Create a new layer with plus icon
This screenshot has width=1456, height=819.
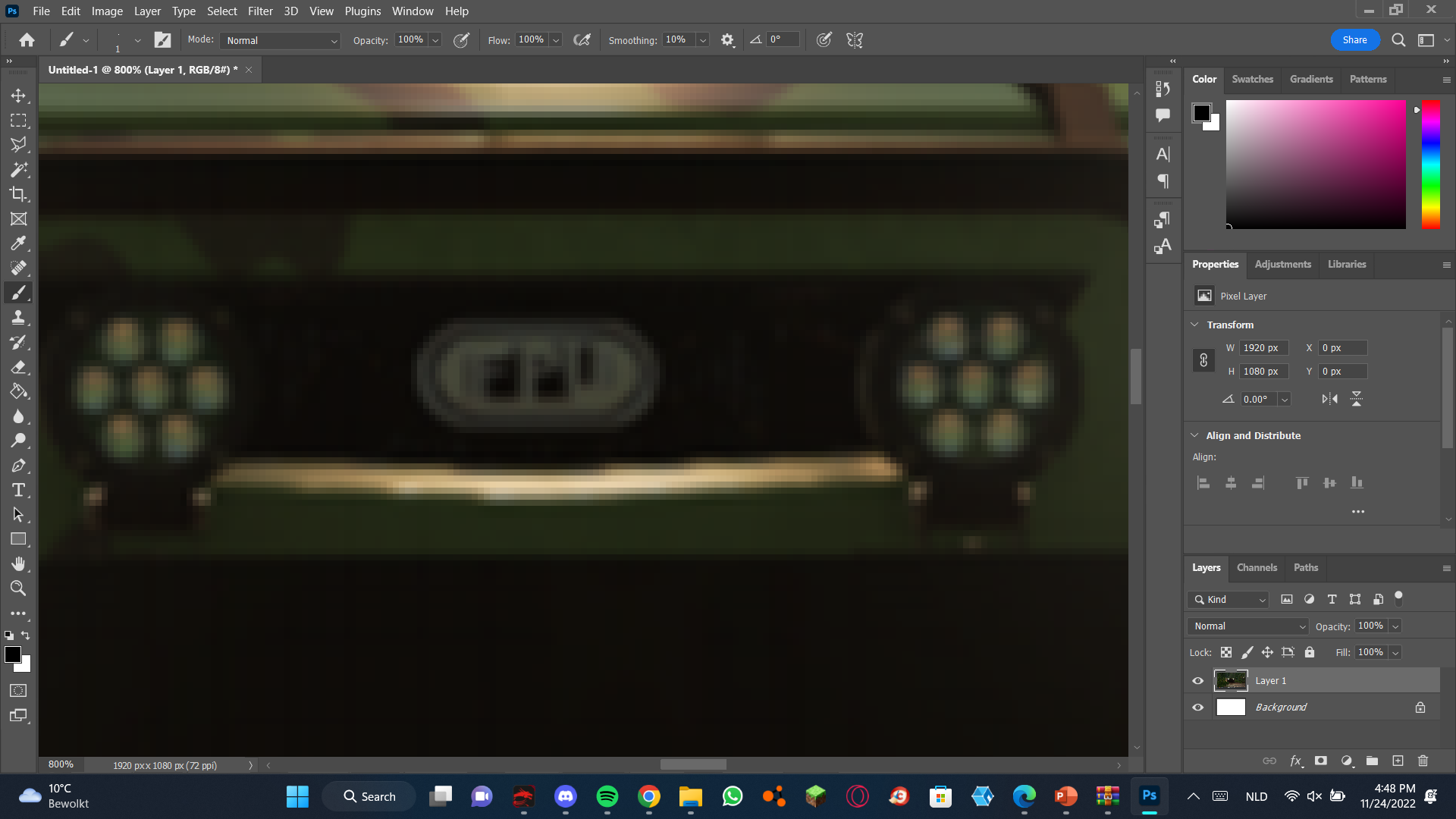(1398, 761)
